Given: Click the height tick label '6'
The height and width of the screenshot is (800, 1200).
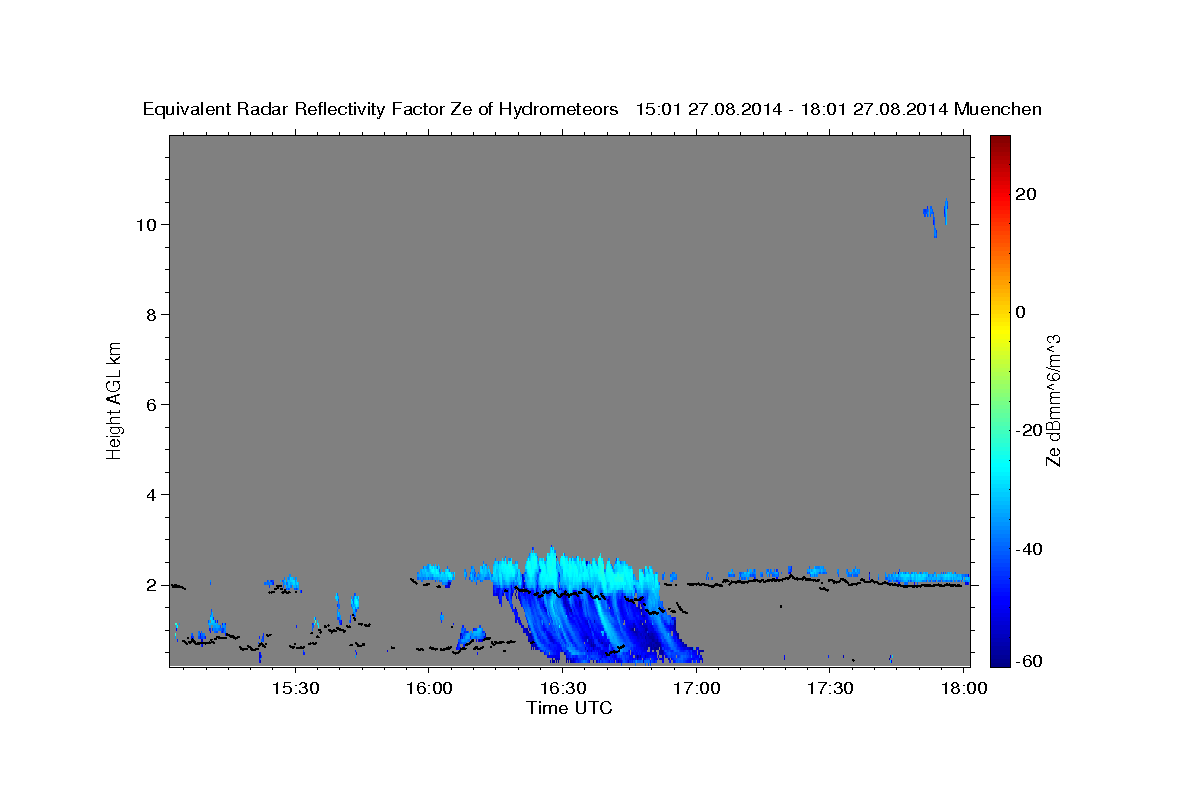Looking at the screenshot, I should pyautogui.click(x=153, y=405).
